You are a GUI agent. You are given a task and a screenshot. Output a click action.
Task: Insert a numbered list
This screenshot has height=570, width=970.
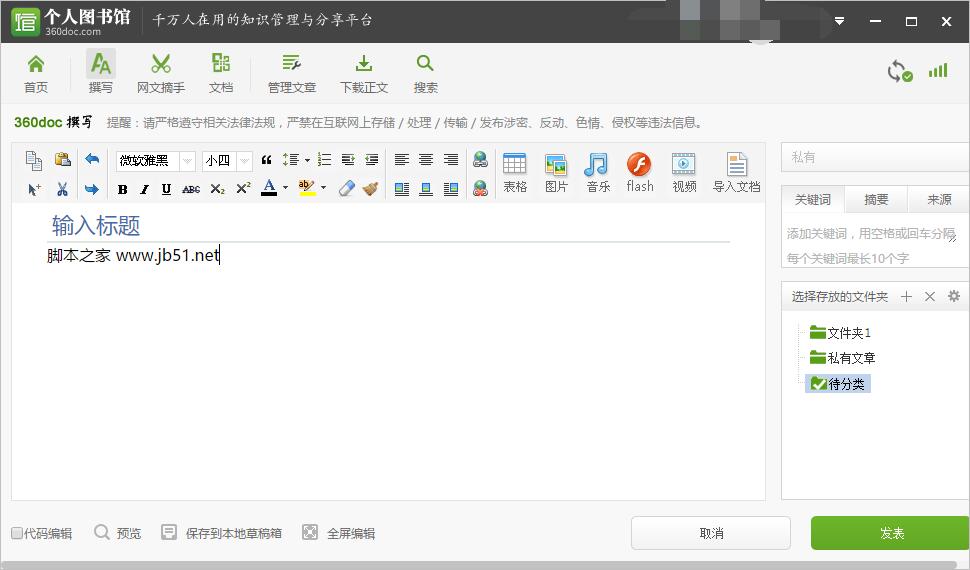pyautogui.click(x=324, y=160)
